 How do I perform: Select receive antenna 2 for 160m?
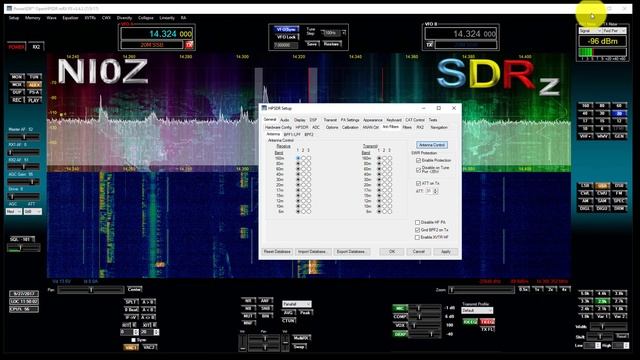tap(303, 158)
